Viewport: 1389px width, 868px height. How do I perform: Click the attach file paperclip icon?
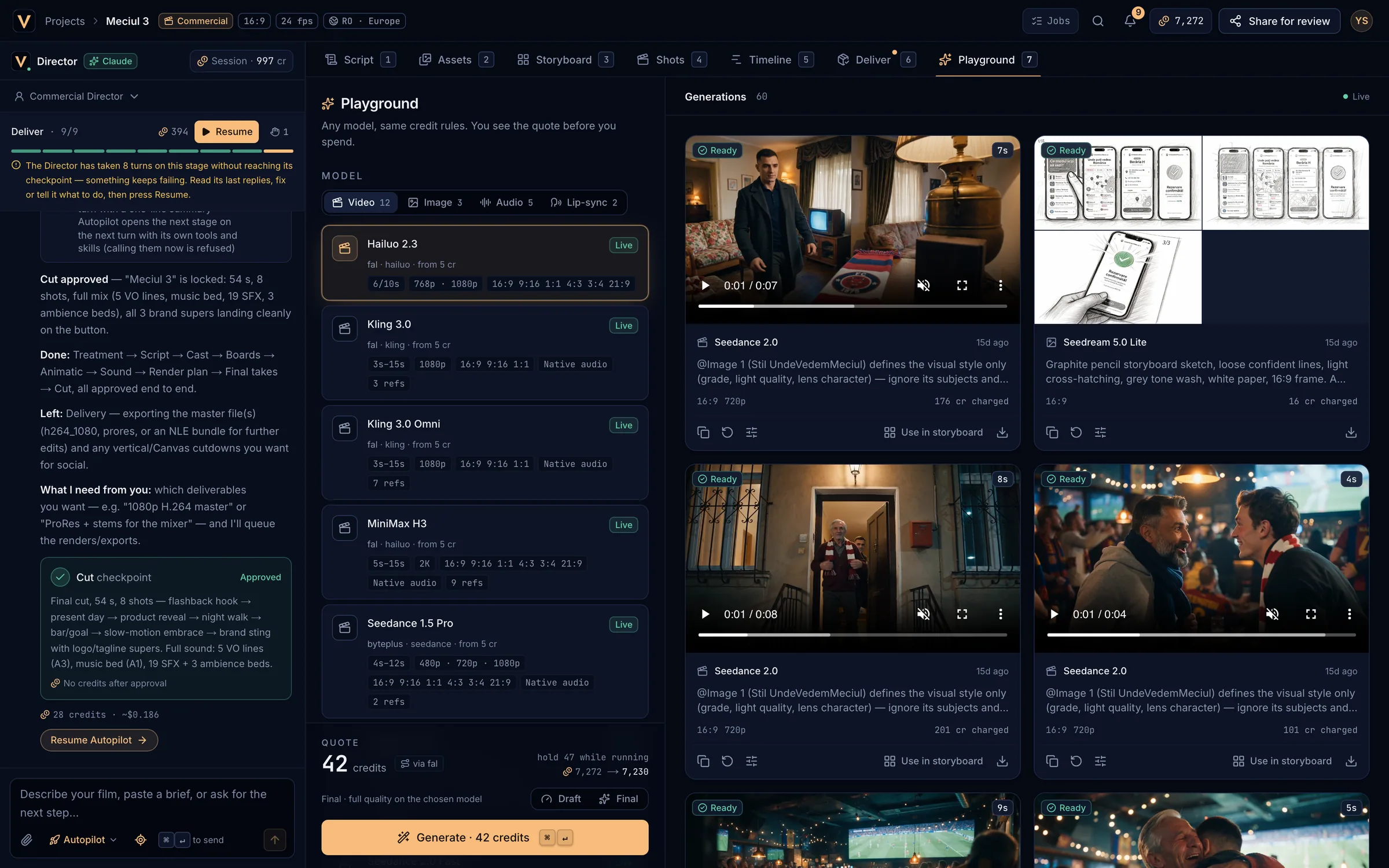[x=27, y=840]
